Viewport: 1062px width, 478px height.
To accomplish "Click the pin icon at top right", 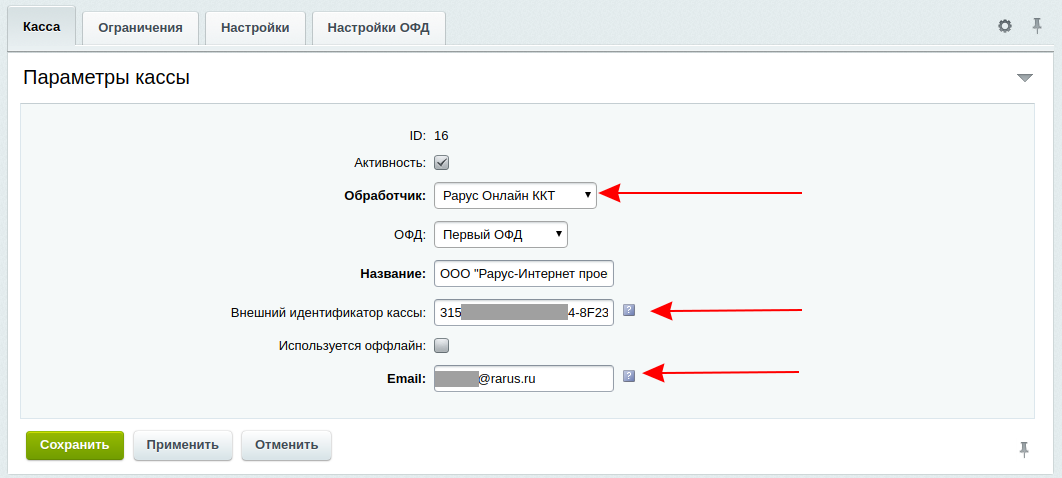I will click(x=1037, y=26).
